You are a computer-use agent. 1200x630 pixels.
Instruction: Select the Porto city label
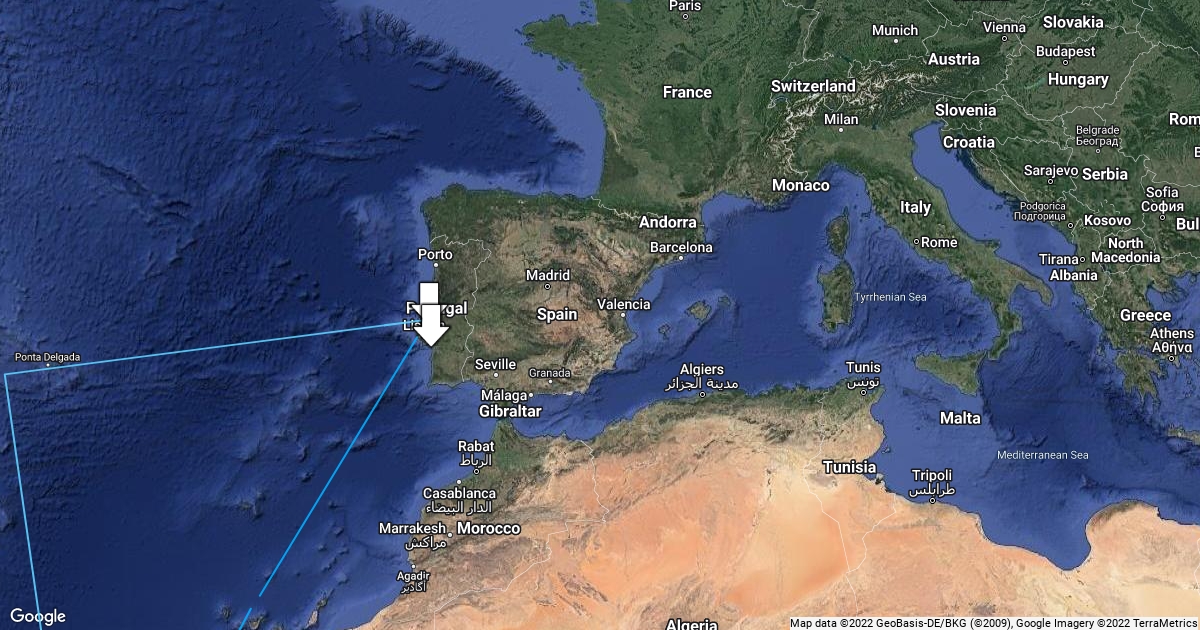point(435,254)
